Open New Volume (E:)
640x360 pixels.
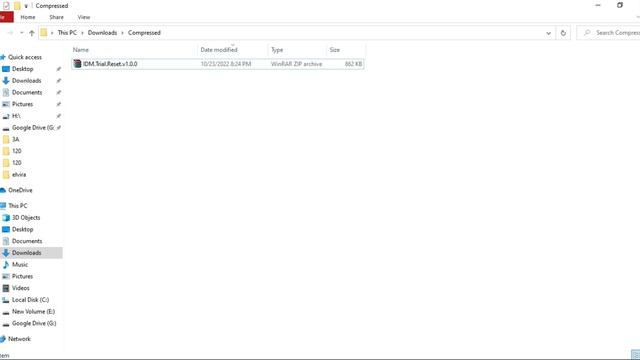(x=33, y=311)
